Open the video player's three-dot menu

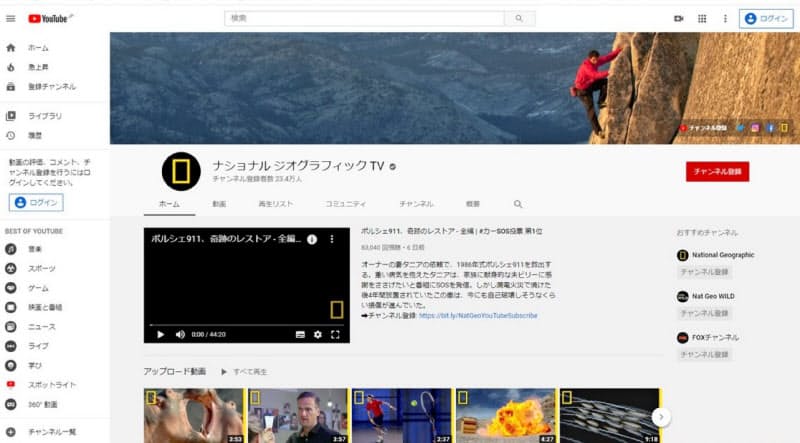tap(332, 240)
